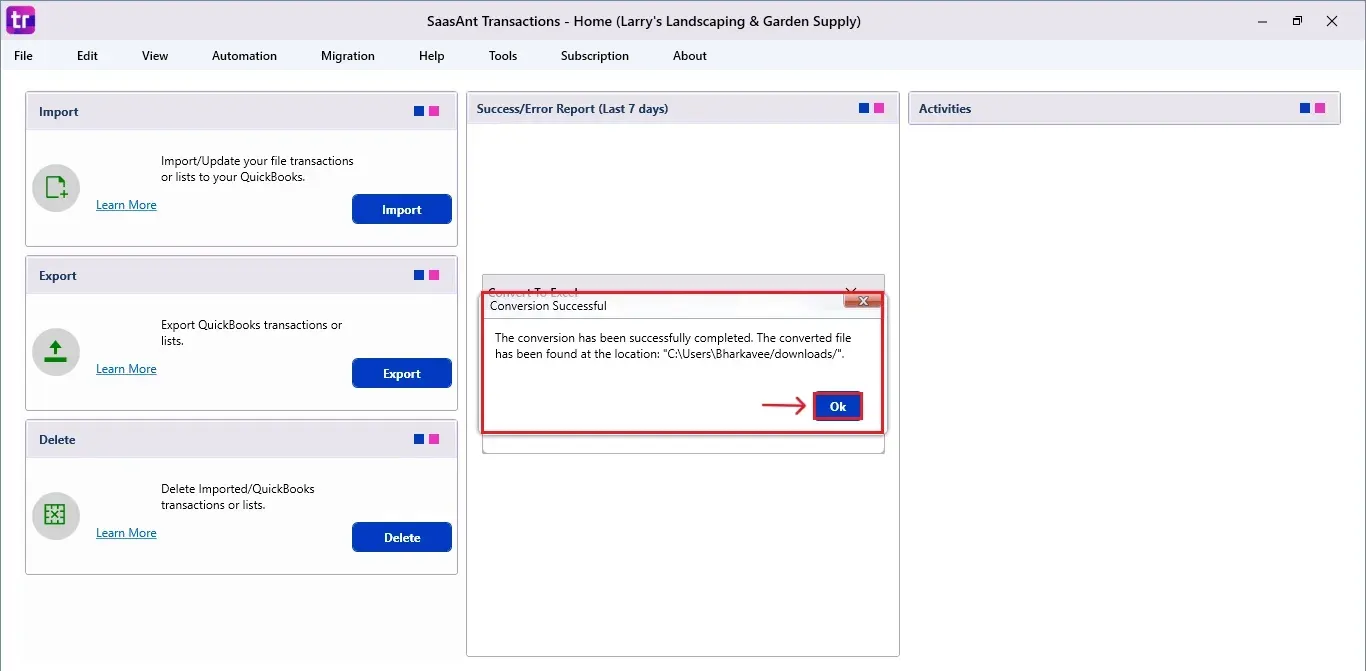Image resolution: width=1366 pixels, height=671 pixels.
Task: Open the Tools menu
Action: click(503, 56)
